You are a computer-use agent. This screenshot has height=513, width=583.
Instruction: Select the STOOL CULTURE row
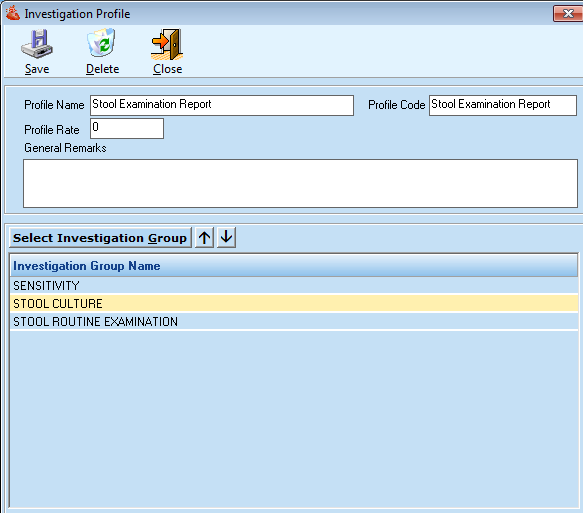pos(294,303)
